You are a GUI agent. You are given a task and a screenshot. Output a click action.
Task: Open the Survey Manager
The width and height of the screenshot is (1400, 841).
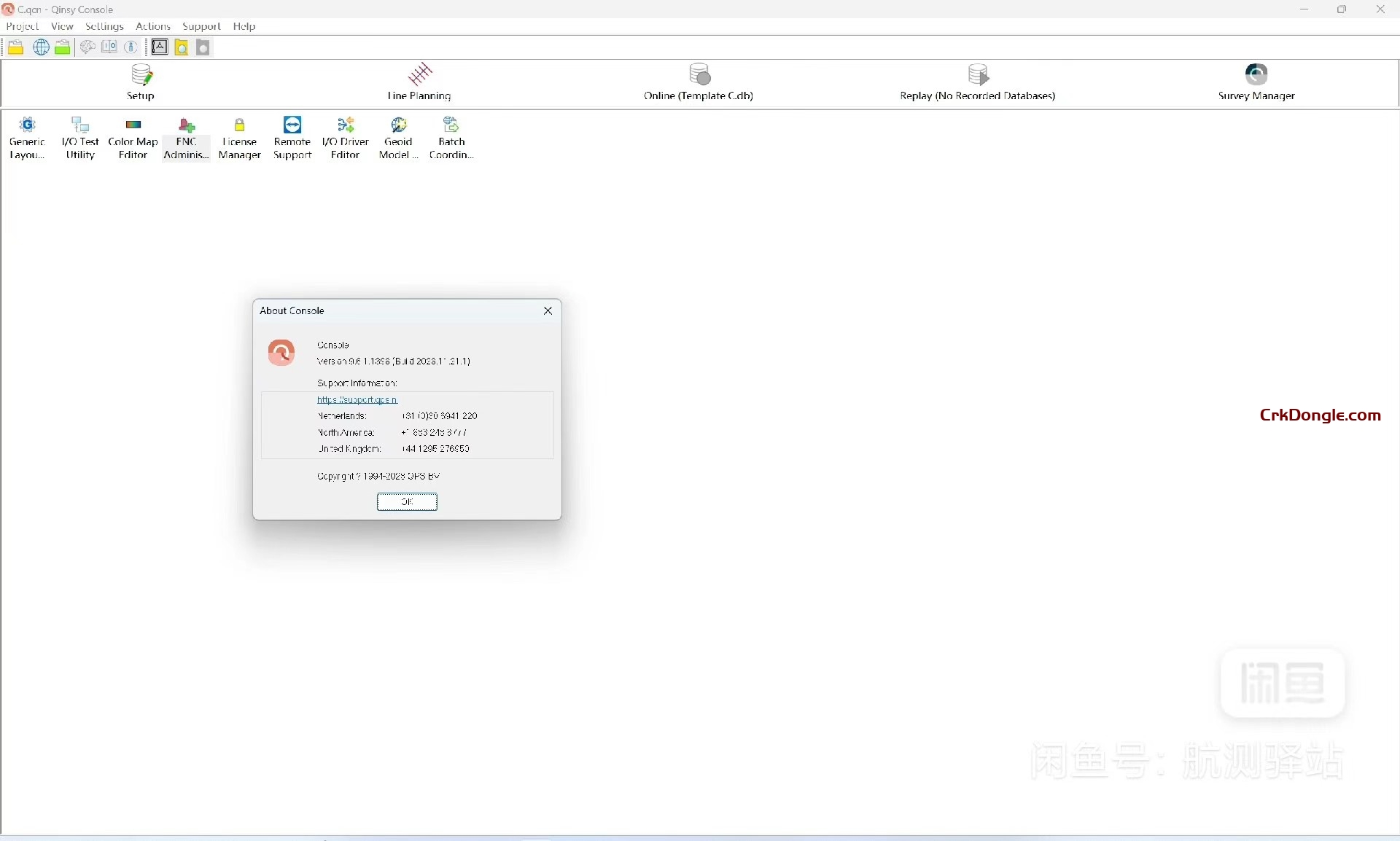pyautogui.click(x=1256, y=82)
